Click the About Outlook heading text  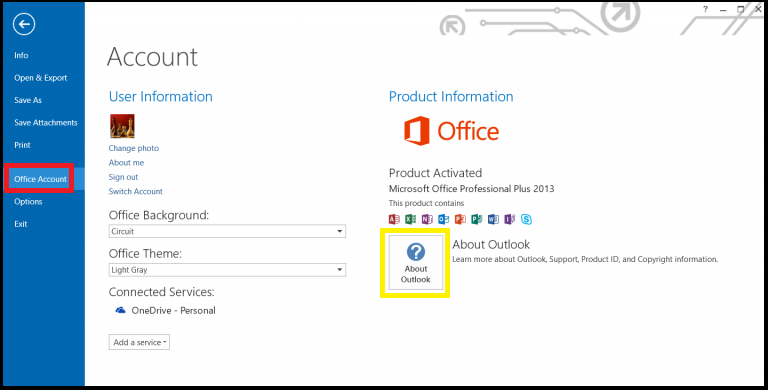[x=491, y=244]
